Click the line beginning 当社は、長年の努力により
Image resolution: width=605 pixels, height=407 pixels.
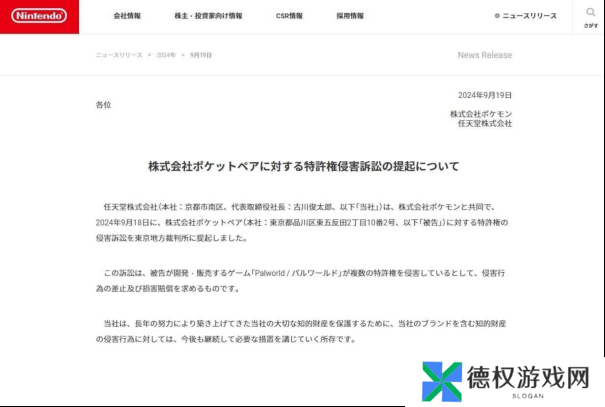pos(305,324)
